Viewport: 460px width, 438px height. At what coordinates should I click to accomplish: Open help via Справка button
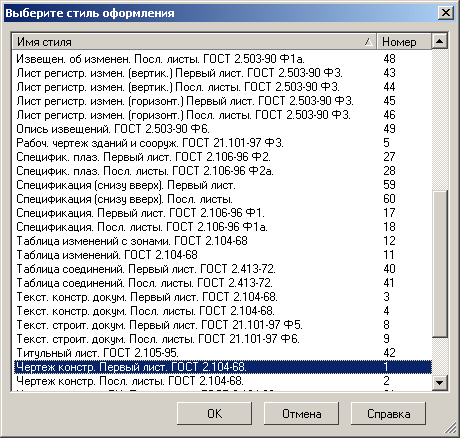point(388,414)
